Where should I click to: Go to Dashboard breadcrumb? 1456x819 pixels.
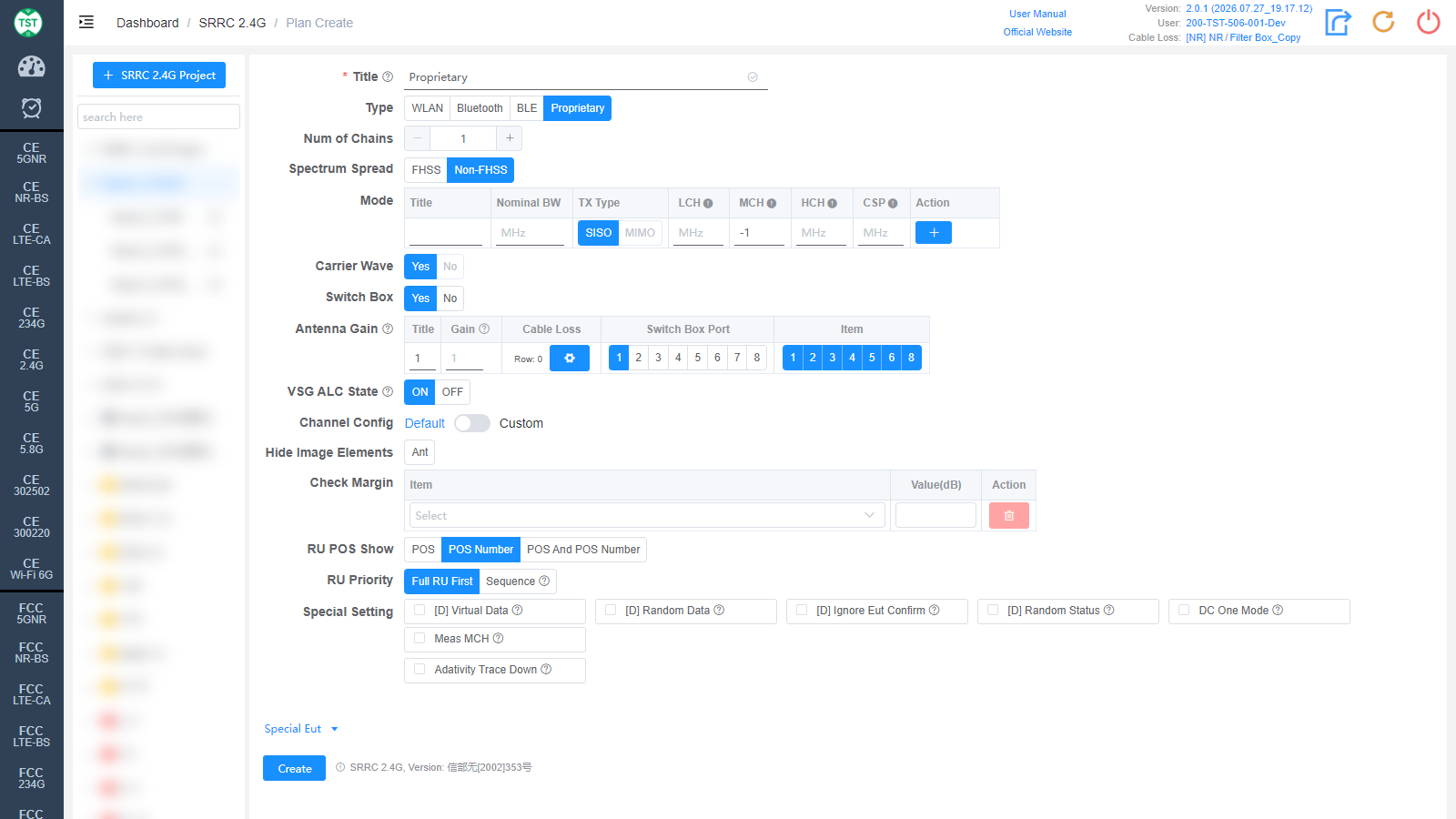147,23
